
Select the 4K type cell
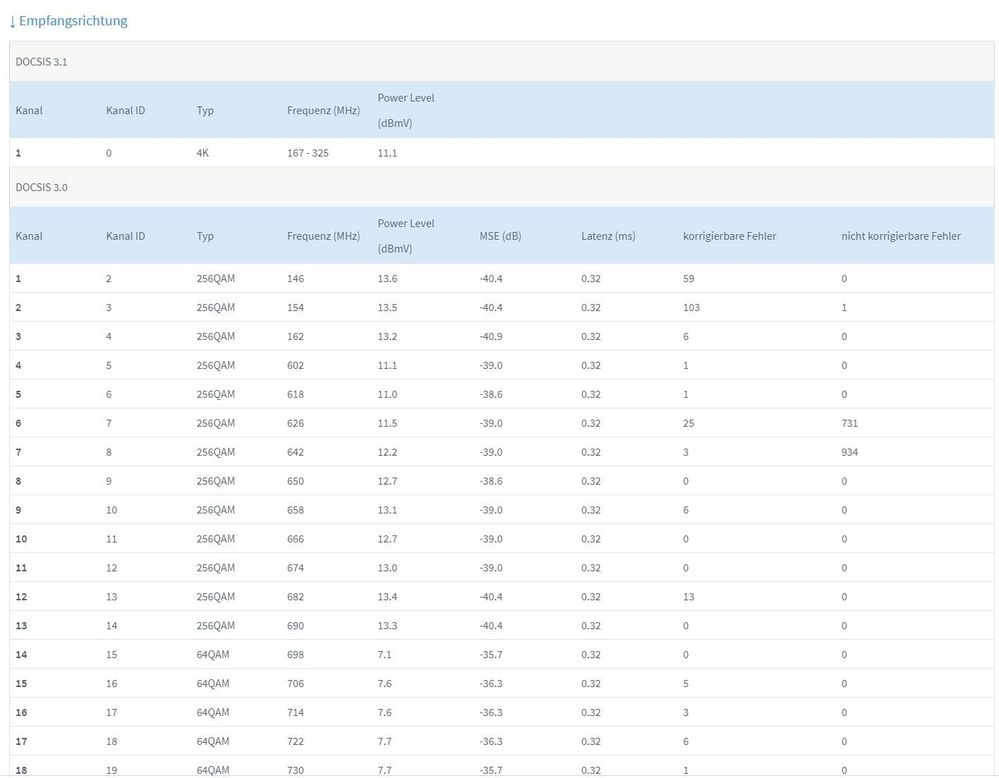pos(204,153)
